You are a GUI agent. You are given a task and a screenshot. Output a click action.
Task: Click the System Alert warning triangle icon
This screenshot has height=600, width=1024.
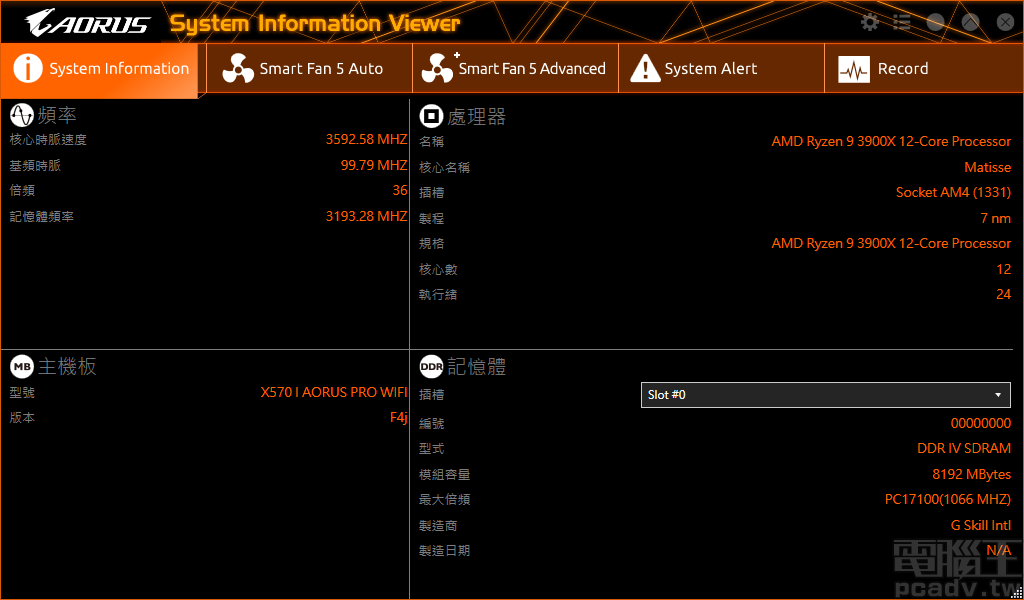pos(646,68)
